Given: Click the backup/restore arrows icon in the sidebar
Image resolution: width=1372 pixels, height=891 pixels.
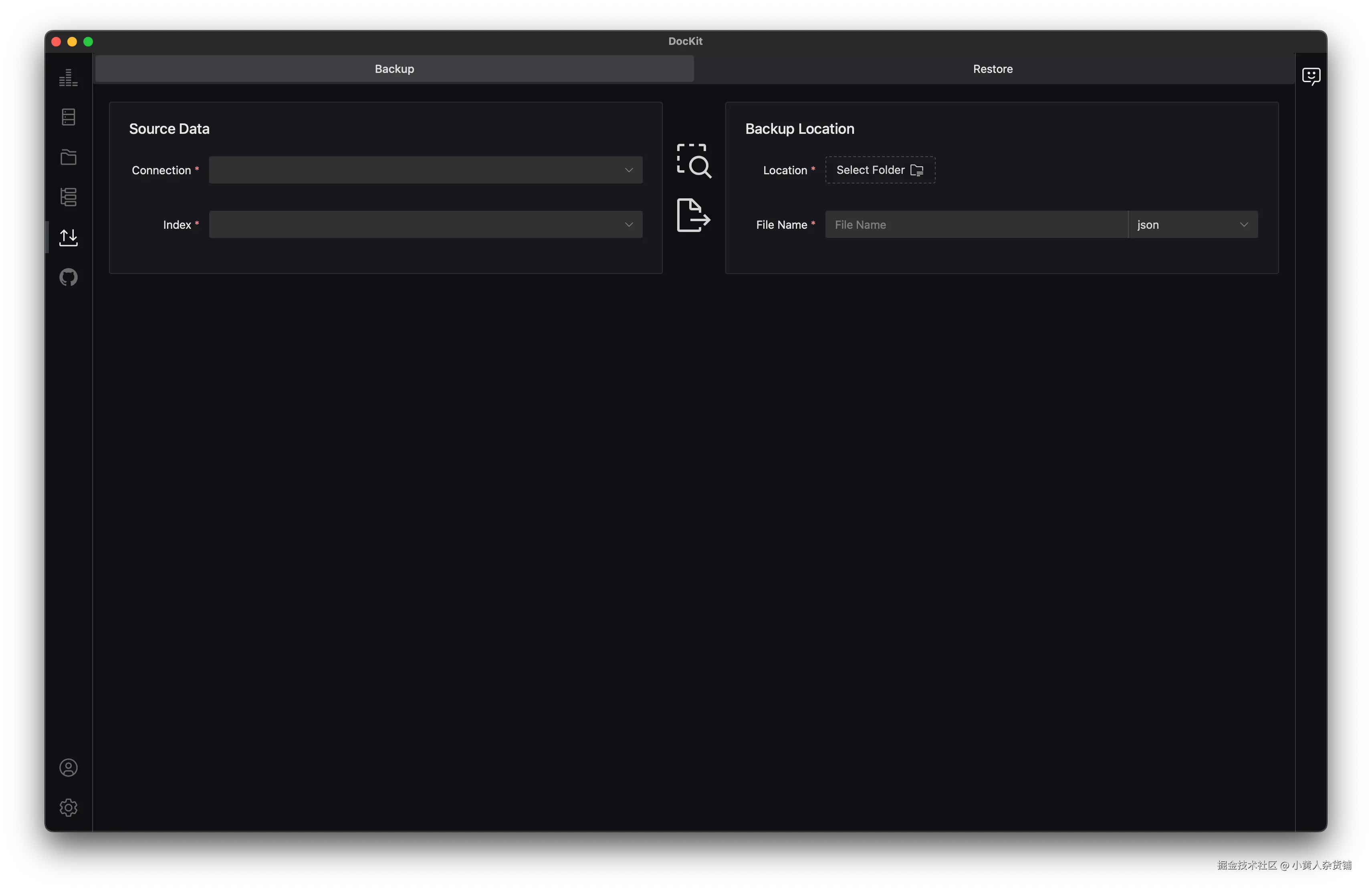Looking at the screenshot, I should [68, 237].
